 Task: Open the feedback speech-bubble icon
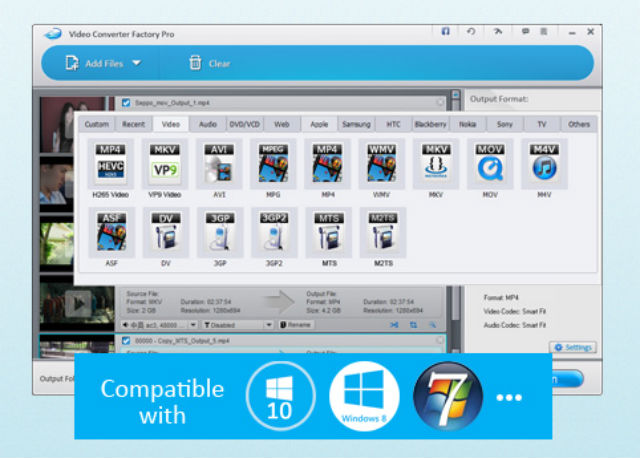pos(525,31)
